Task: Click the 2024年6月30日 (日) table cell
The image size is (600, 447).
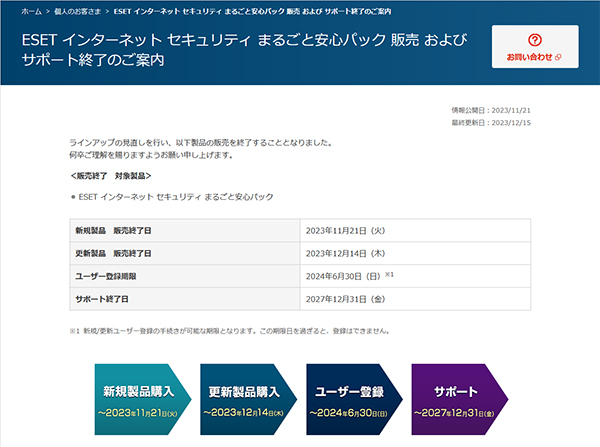Action: tap(415, 276)
